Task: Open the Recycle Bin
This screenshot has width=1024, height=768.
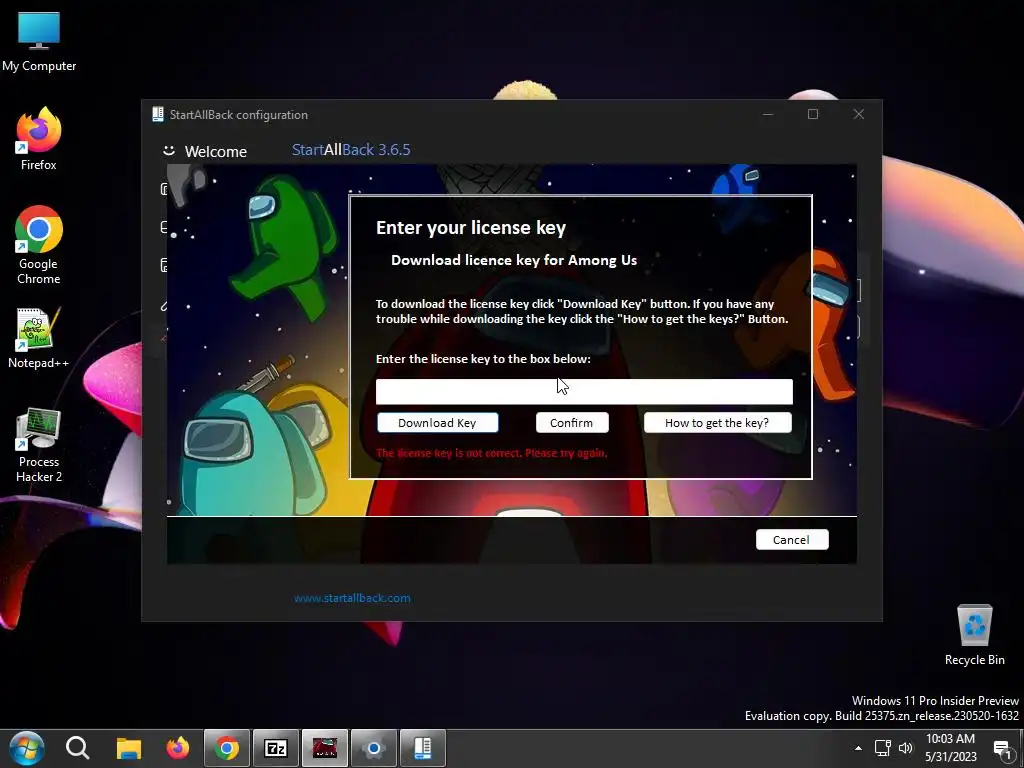Action: click(x=974, y=635)
